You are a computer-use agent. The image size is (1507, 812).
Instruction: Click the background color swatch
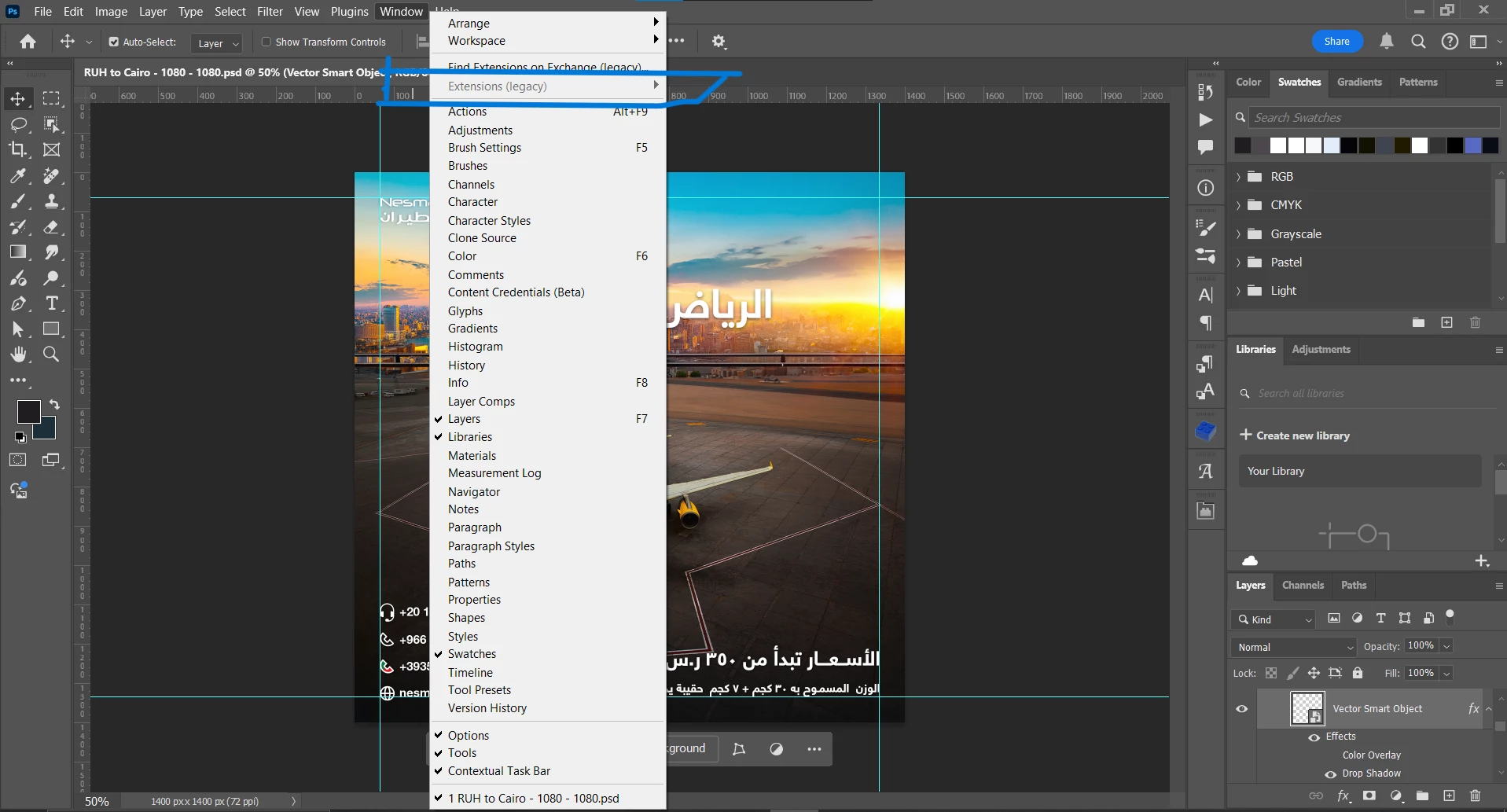[x=47, y=431]
